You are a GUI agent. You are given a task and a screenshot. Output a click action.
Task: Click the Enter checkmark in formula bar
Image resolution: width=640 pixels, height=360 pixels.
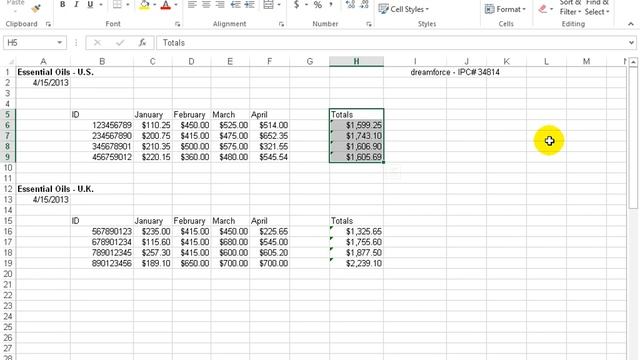[120, 43]
